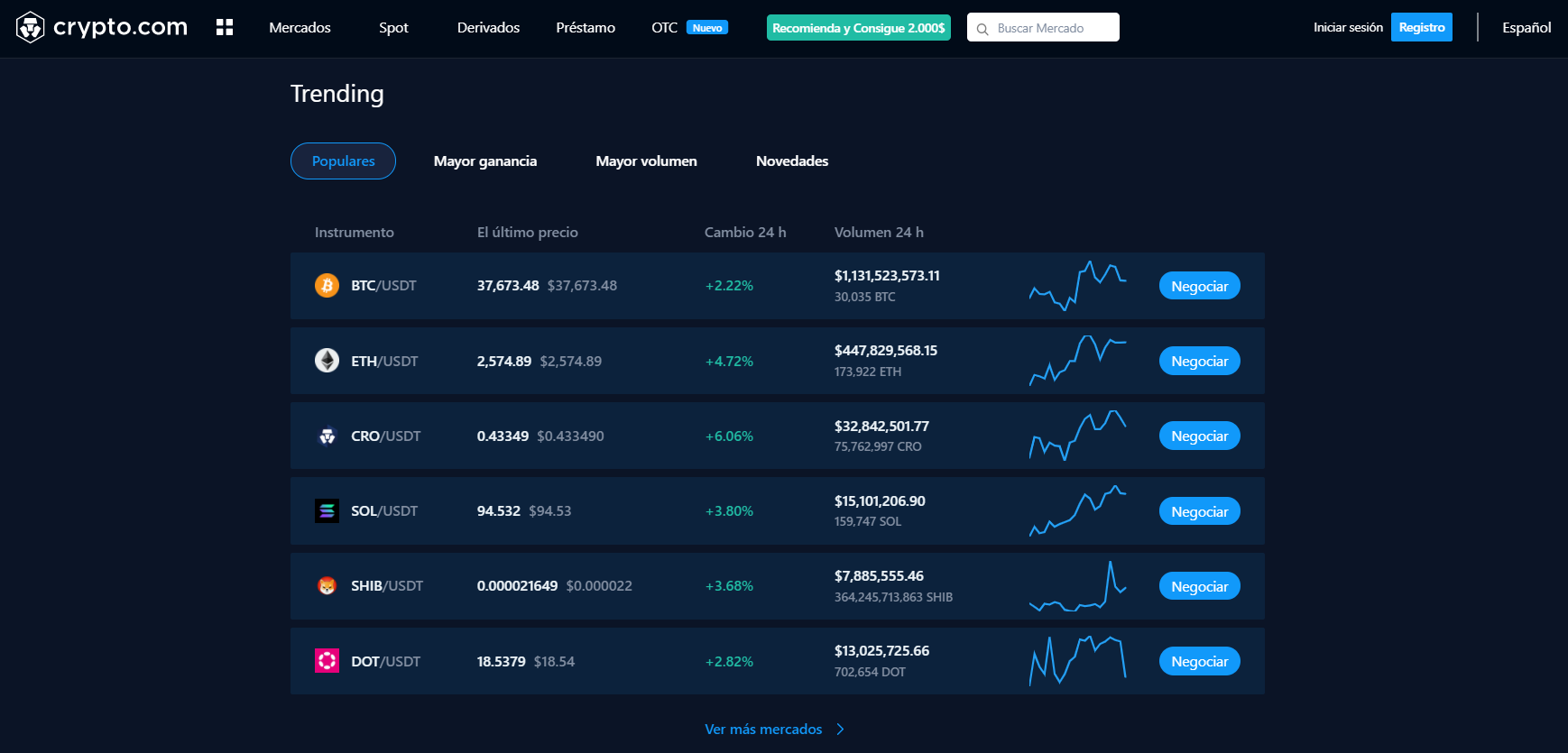The image size is (1568, 753).
Task: Click the ETH/USDT pair name
Action: (384, 361)
